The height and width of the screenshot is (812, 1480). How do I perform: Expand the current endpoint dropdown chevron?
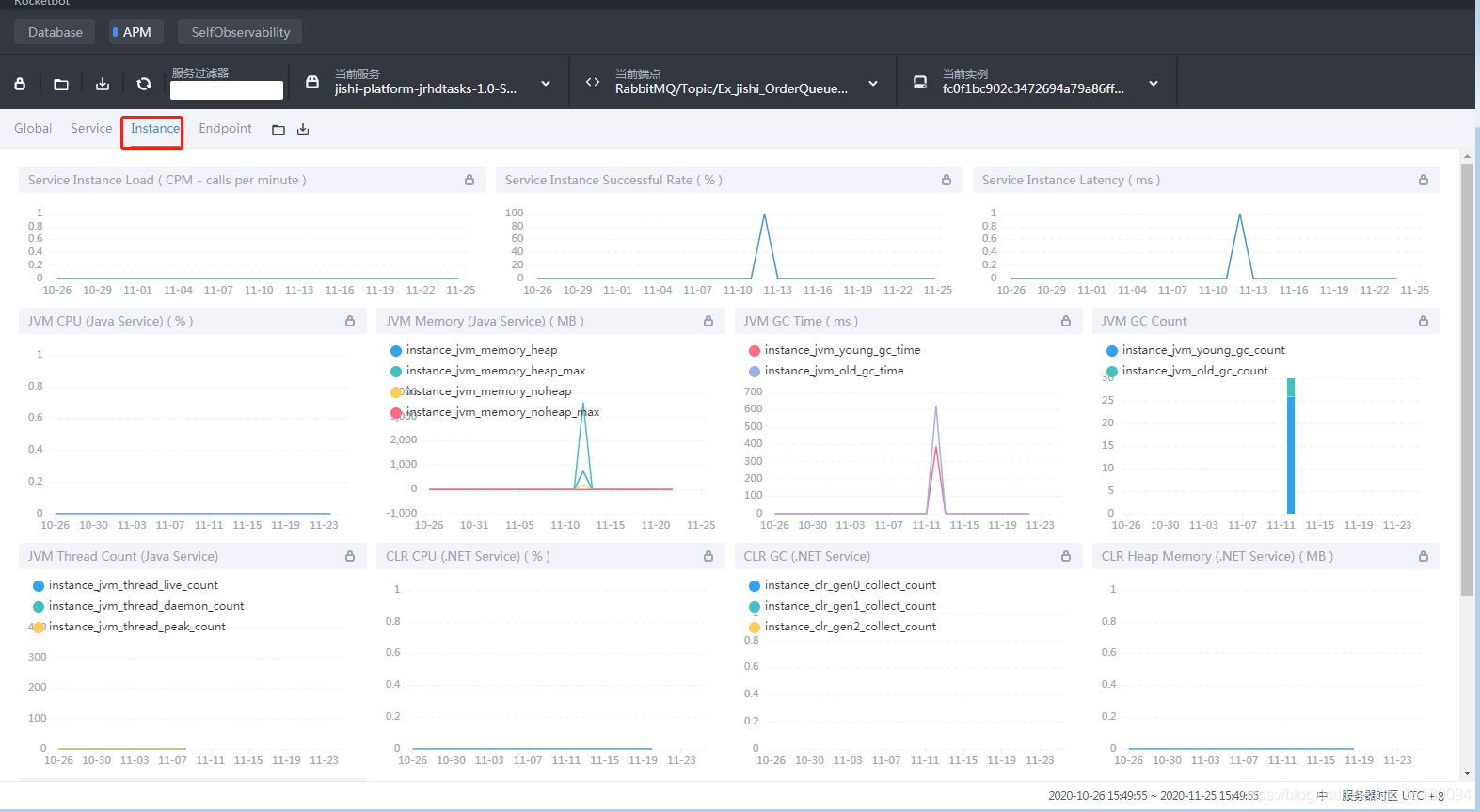[873, 84]
